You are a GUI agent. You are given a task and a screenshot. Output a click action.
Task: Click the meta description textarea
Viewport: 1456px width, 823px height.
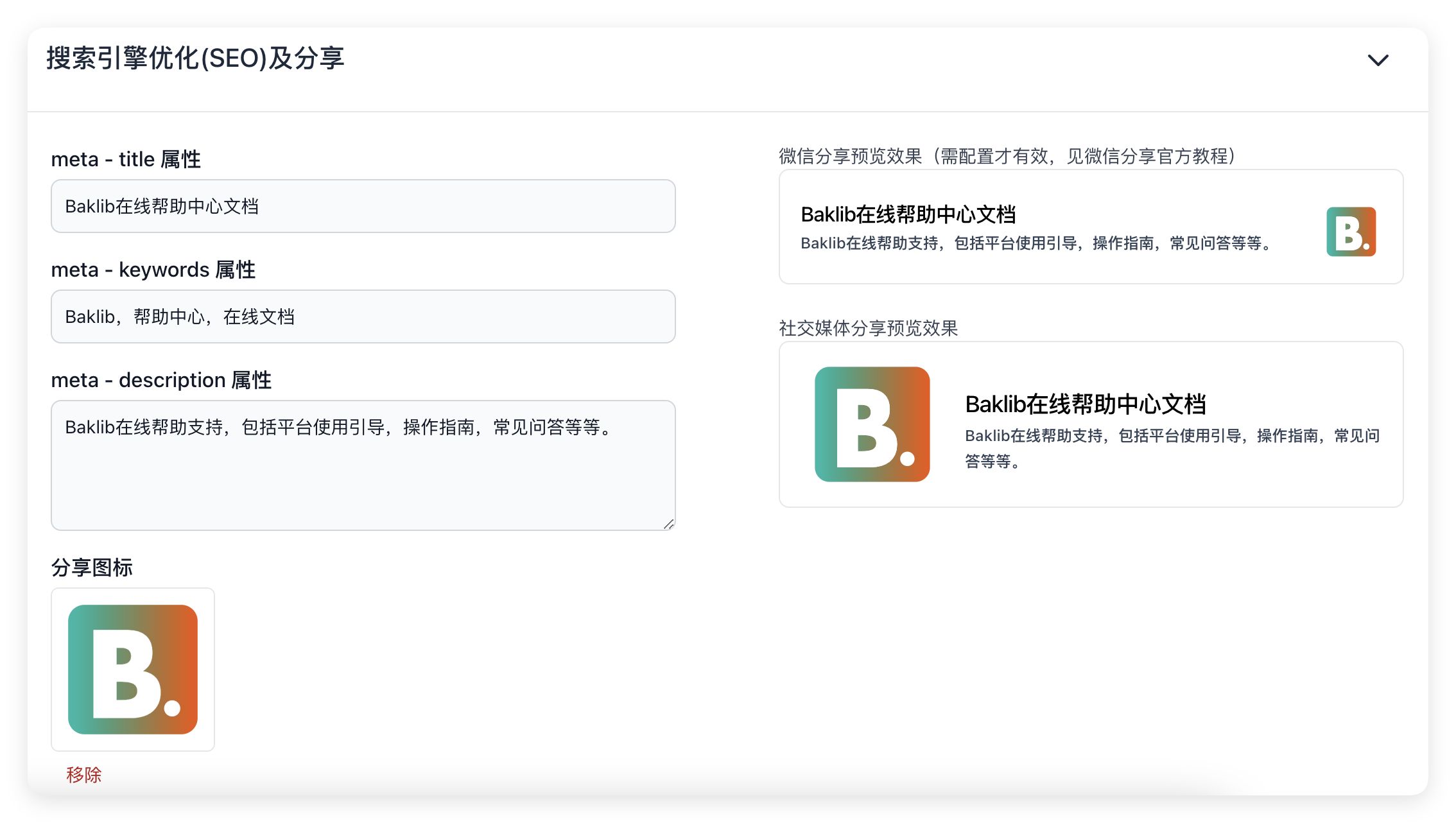coord(363,465)
